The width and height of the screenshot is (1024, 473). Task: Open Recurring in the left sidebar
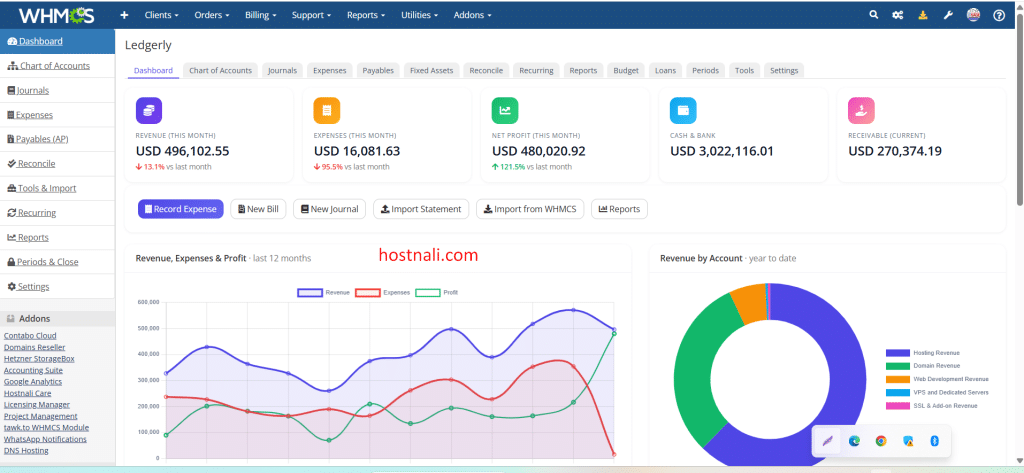(x=57, y=212)
